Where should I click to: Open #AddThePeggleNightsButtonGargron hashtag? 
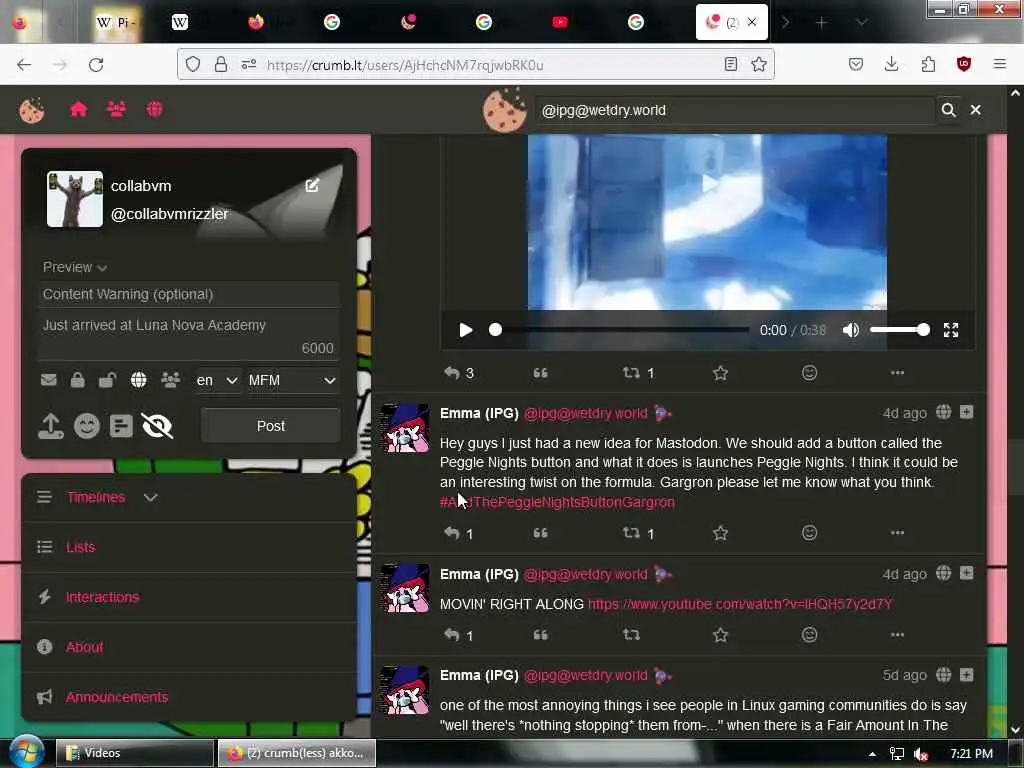coord(557,502)
